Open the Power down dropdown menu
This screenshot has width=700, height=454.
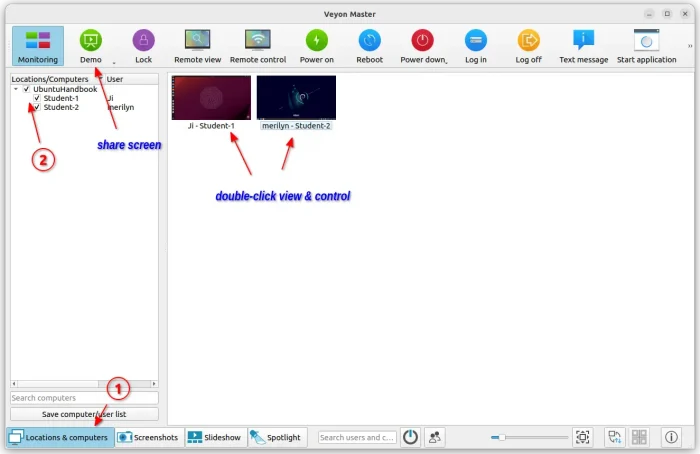pyautogui.click(x=446, y=61)
